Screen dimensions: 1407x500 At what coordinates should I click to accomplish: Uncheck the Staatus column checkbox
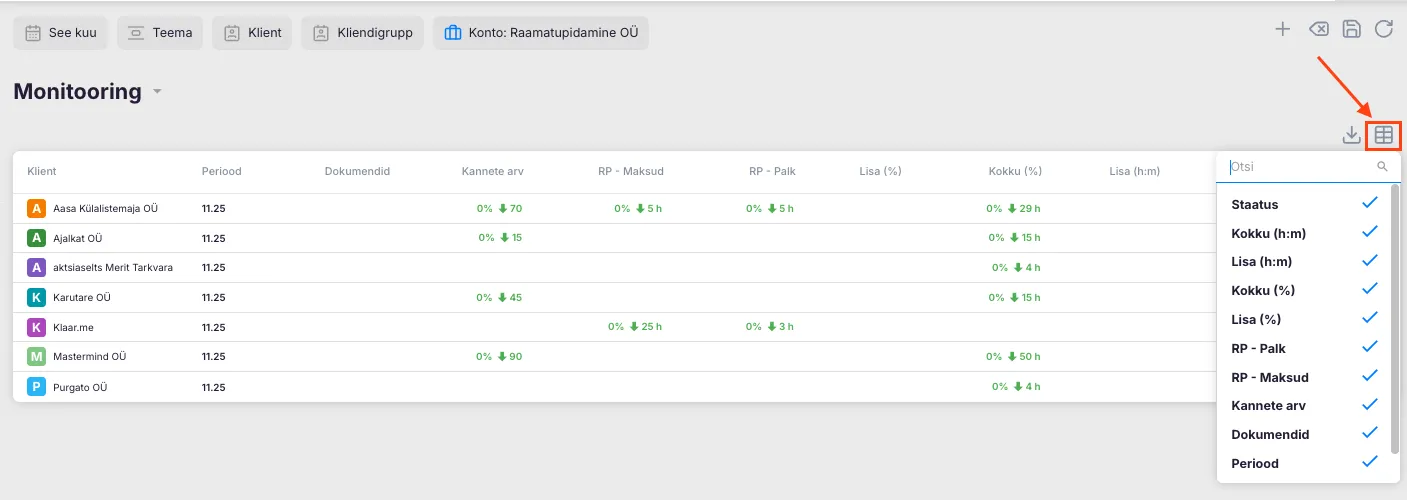[x=1369, y=204]
